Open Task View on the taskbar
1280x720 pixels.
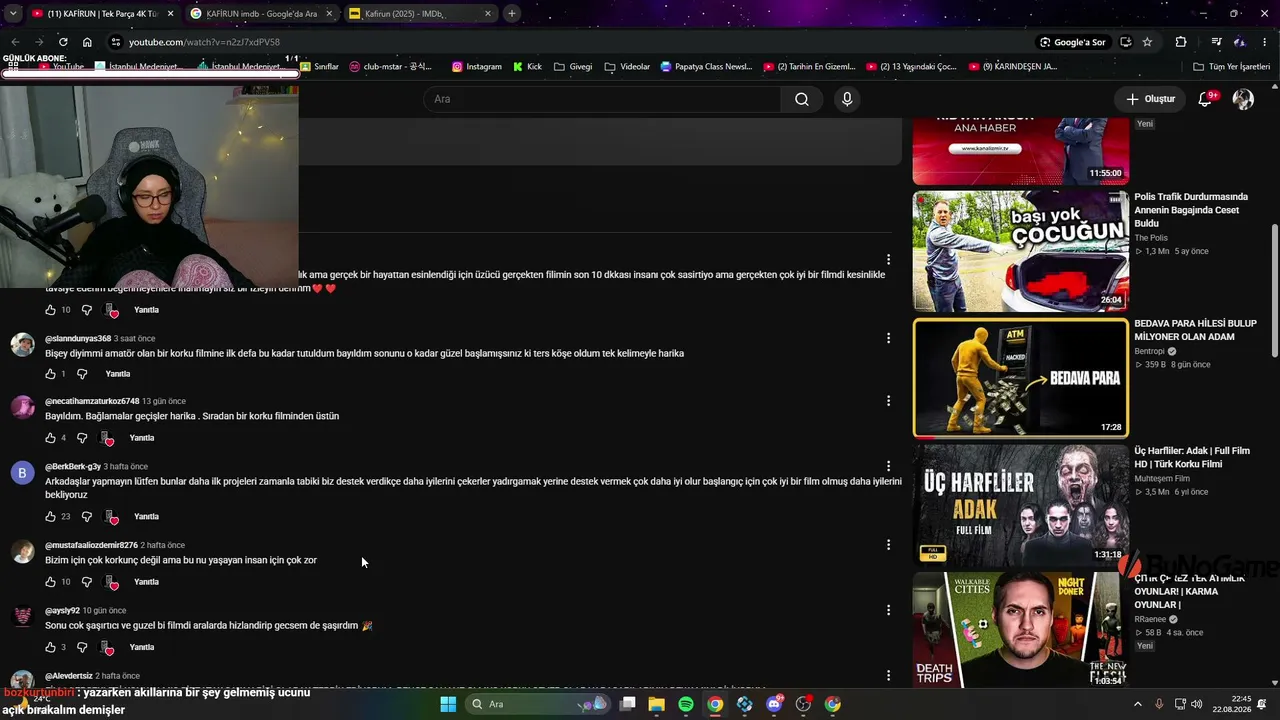[627, 704]
